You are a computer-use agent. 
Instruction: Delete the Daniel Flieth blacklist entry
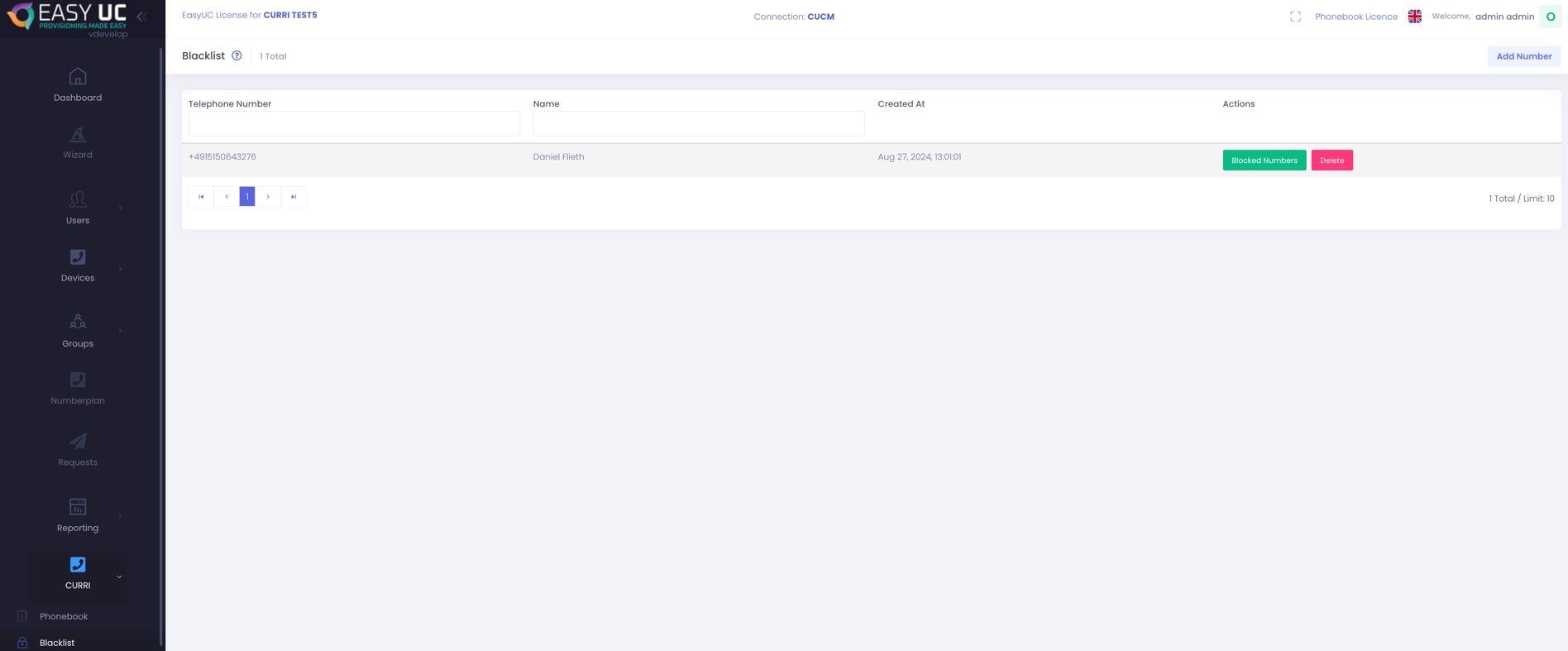1331,160
